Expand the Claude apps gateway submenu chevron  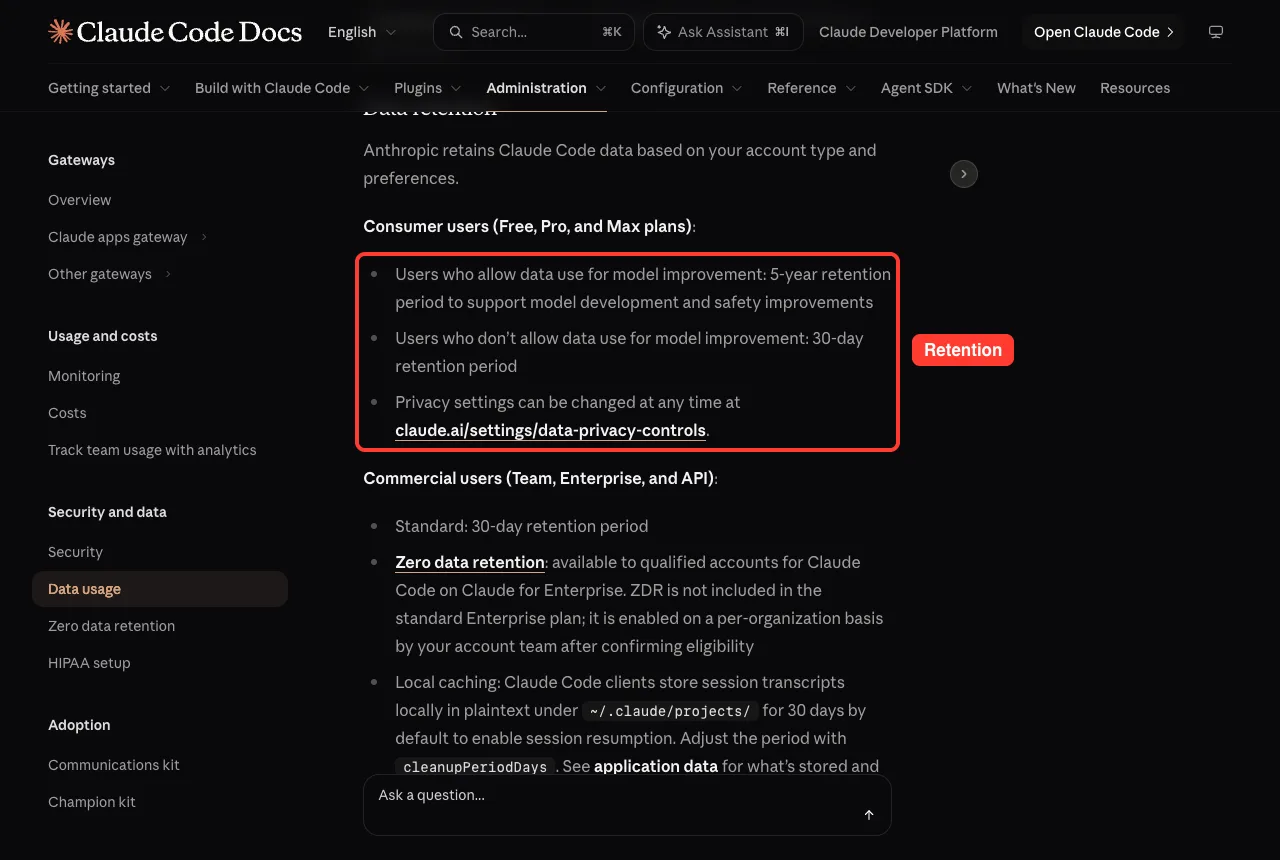click(204, 237)
